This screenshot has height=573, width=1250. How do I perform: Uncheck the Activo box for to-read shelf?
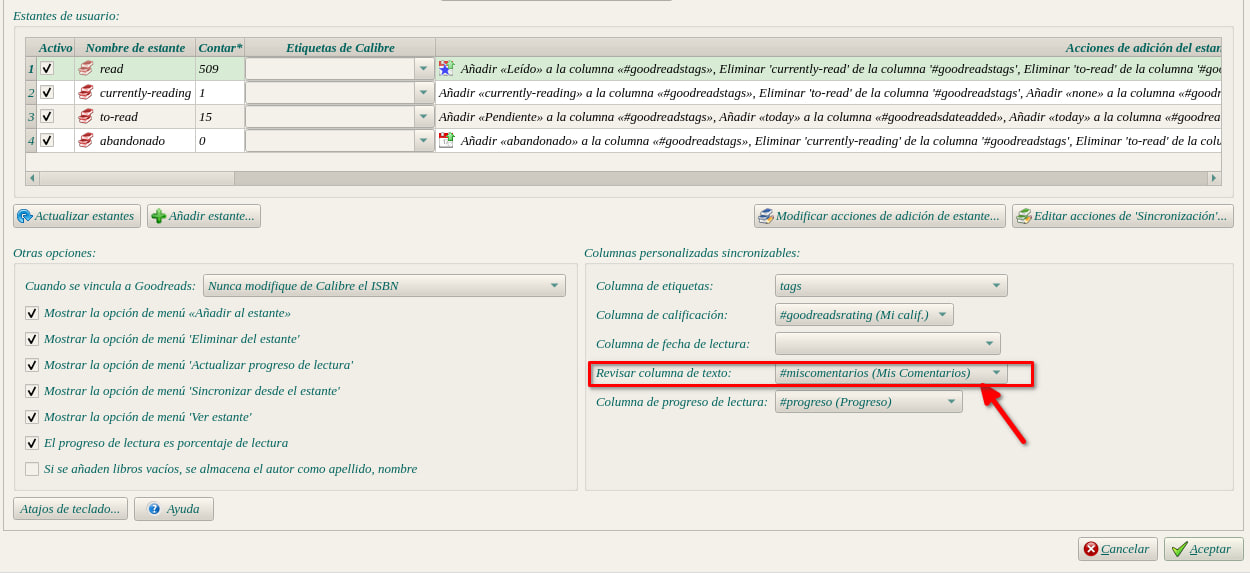pyautogui.click(x=46, y=116)
